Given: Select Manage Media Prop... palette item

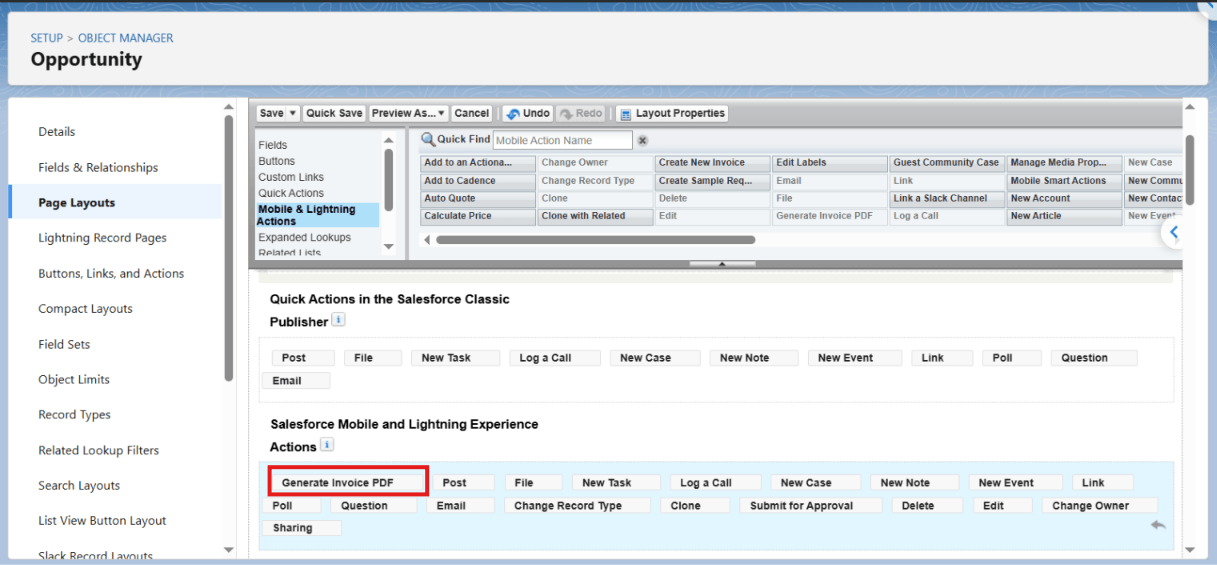Looking at the screenshot, I should 1064,163.
